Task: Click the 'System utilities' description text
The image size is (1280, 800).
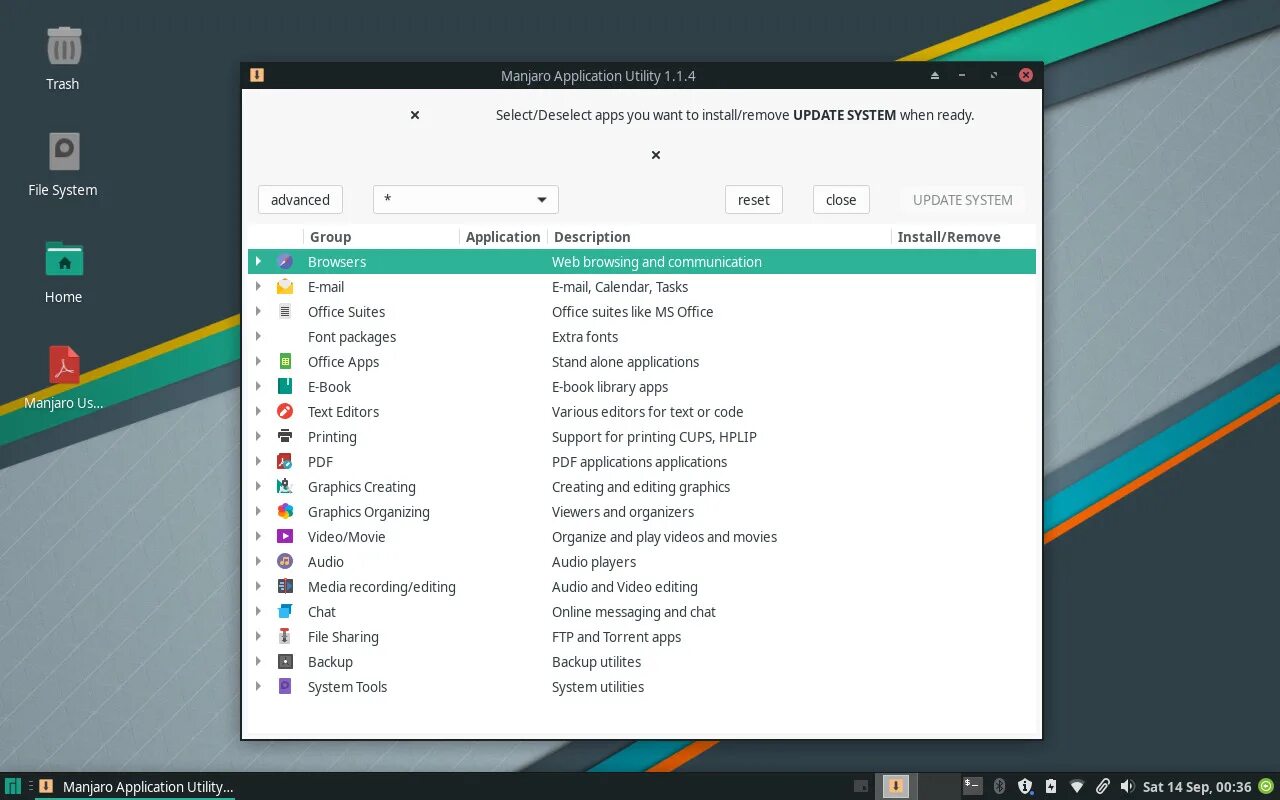Action: coord(598,687)
